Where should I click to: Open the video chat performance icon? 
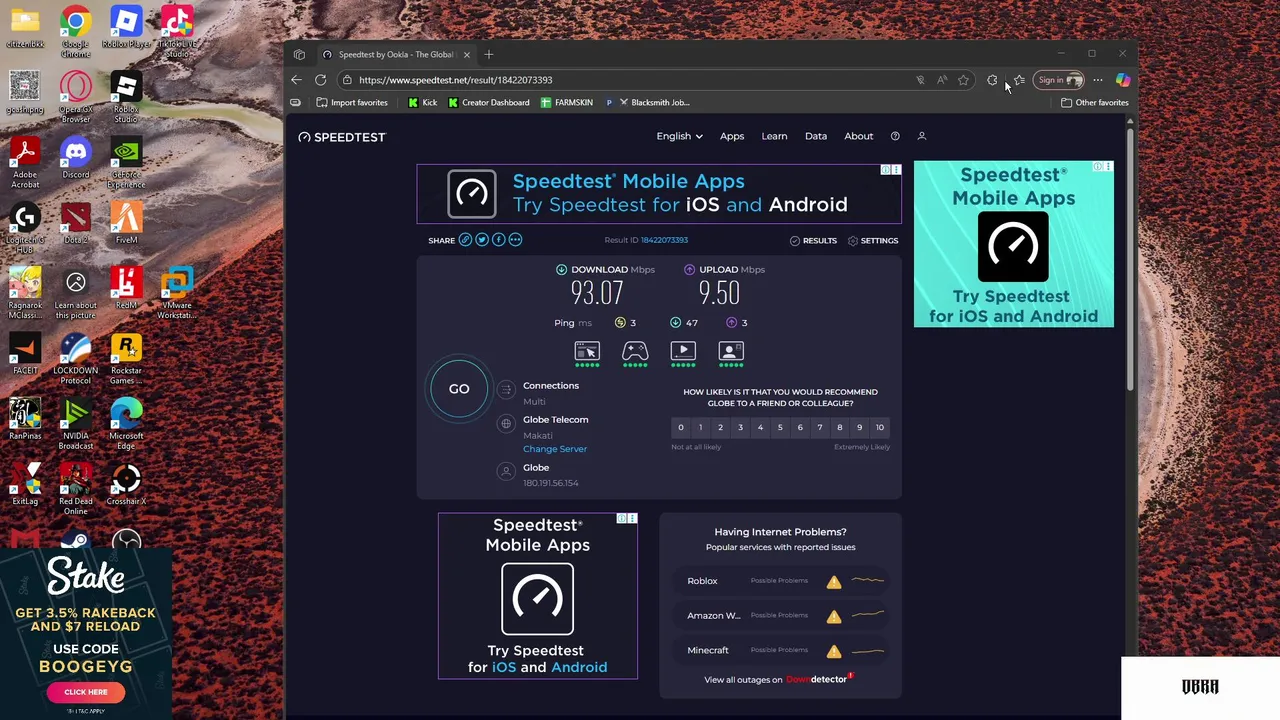click(731, 351)
